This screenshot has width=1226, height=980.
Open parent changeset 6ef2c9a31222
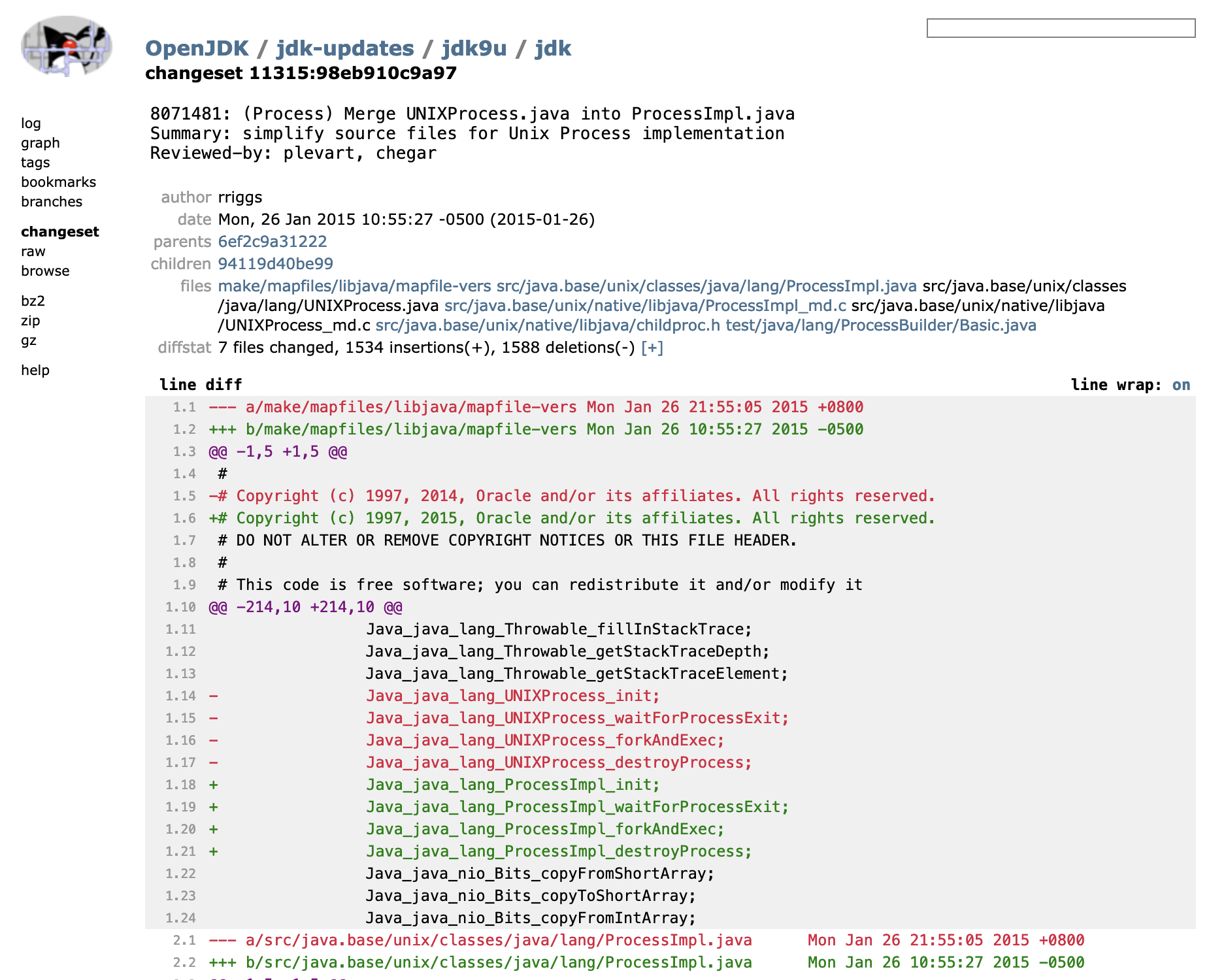click(x=273, y=242)
